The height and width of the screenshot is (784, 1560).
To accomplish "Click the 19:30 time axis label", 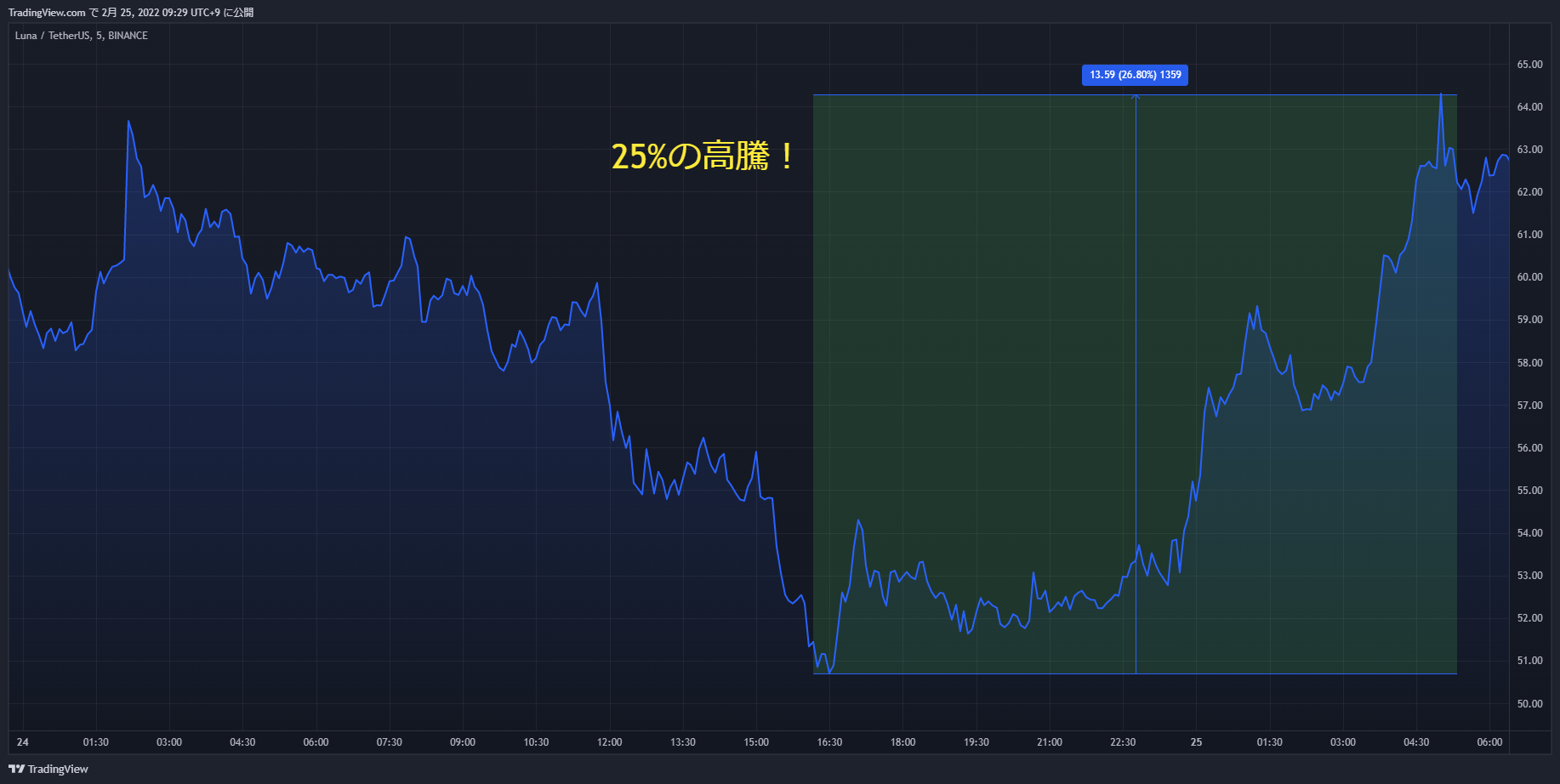I will click(x=976, y=742).
